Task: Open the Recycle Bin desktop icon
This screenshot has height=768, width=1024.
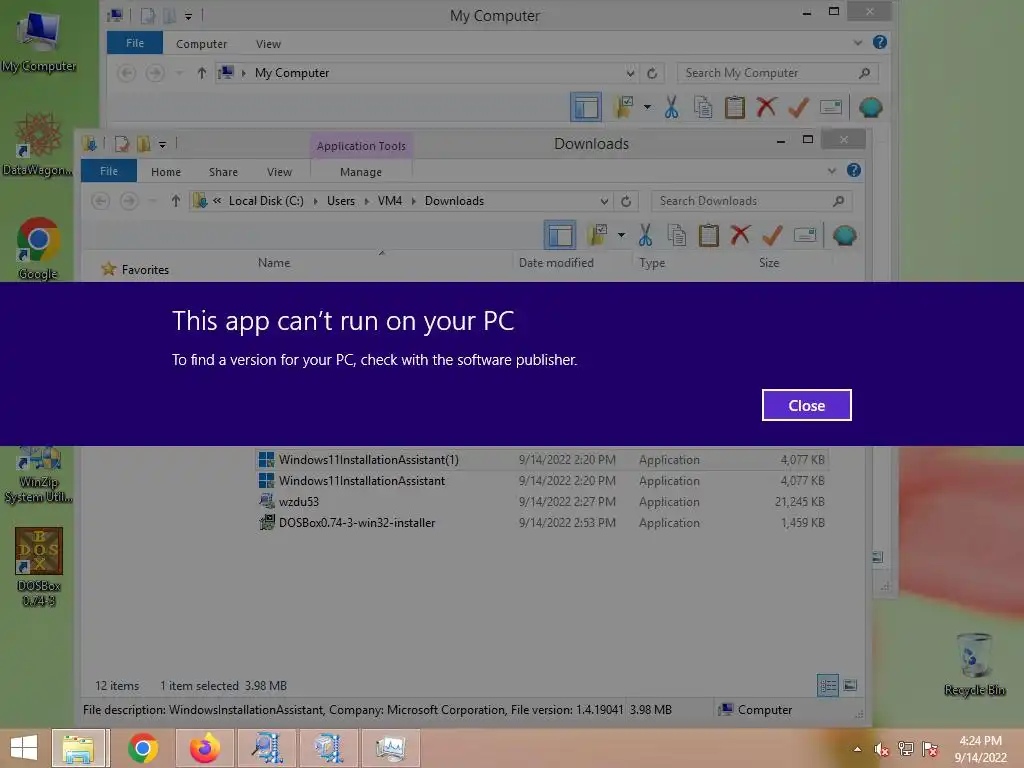Action: [x=974, y=665]
